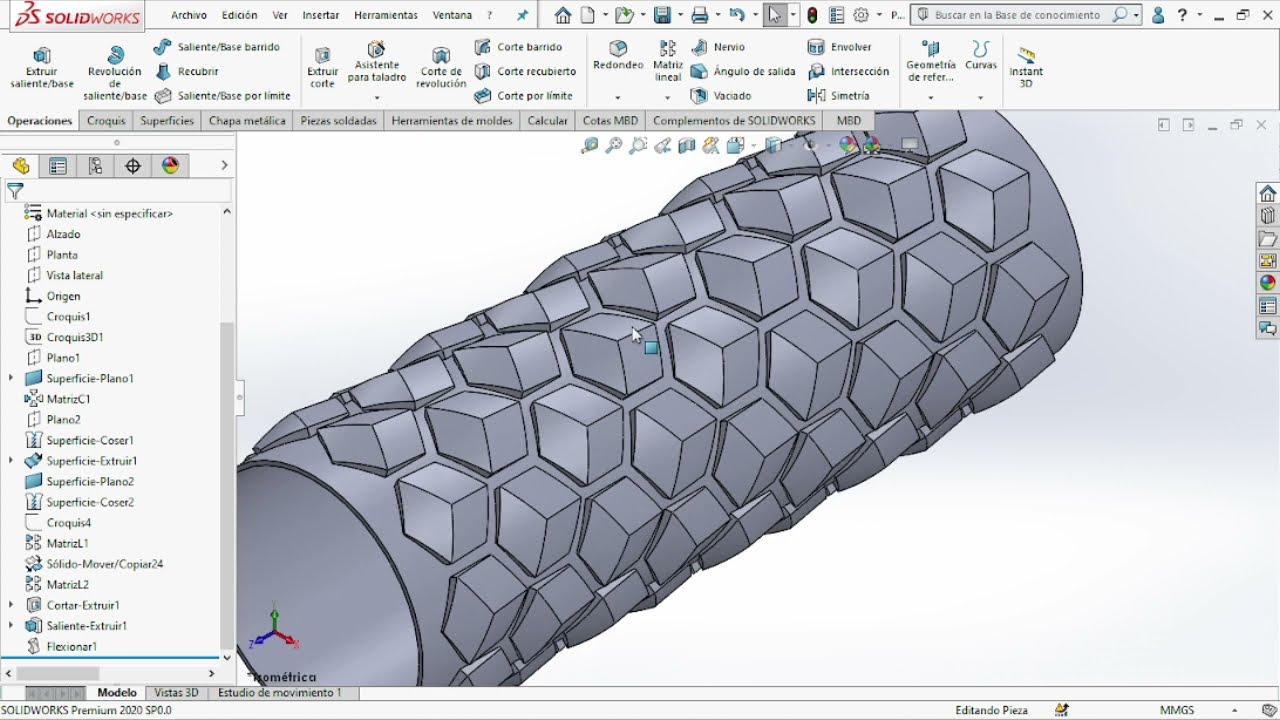The width and height of the screenshot is (1280, 720).
Task: Click the Zoom to fit view icon
Action: 590,146
